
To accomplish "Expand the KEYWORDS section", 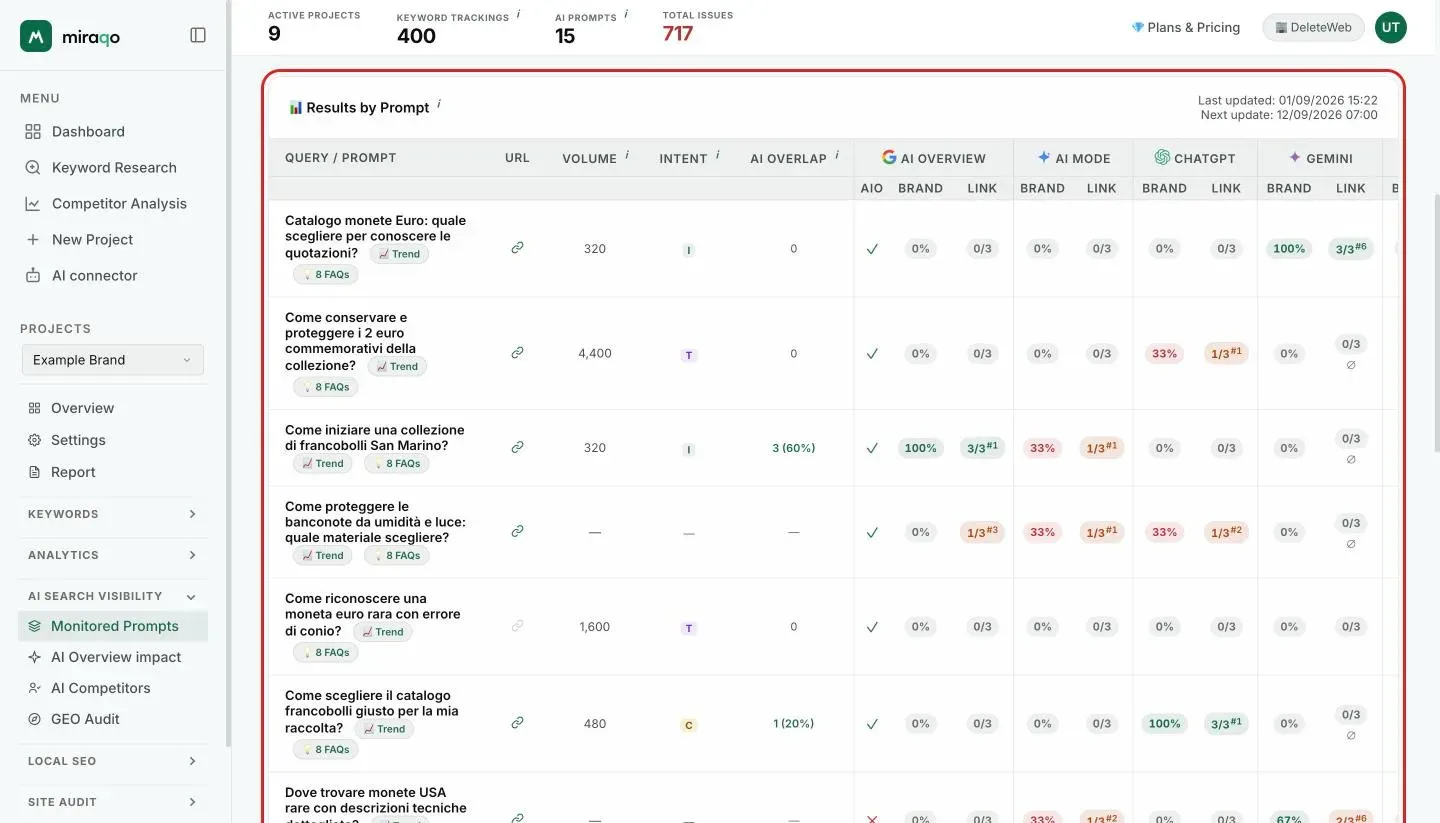I will tap(113, 514).
